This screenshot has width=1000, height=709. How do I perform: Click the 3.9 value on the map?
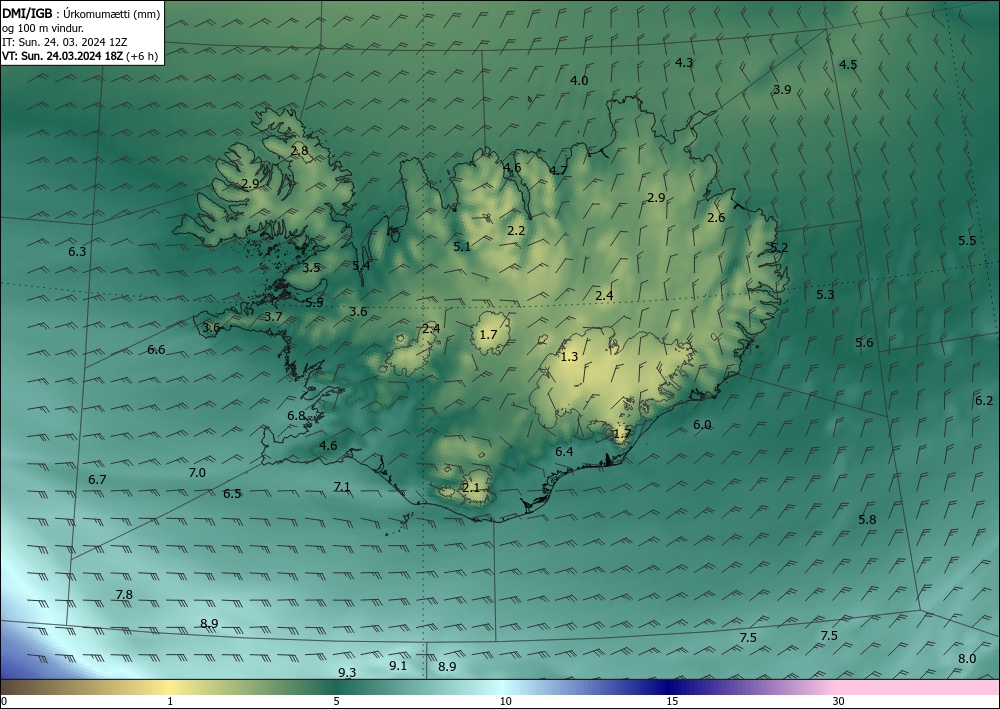click(782, 90)
